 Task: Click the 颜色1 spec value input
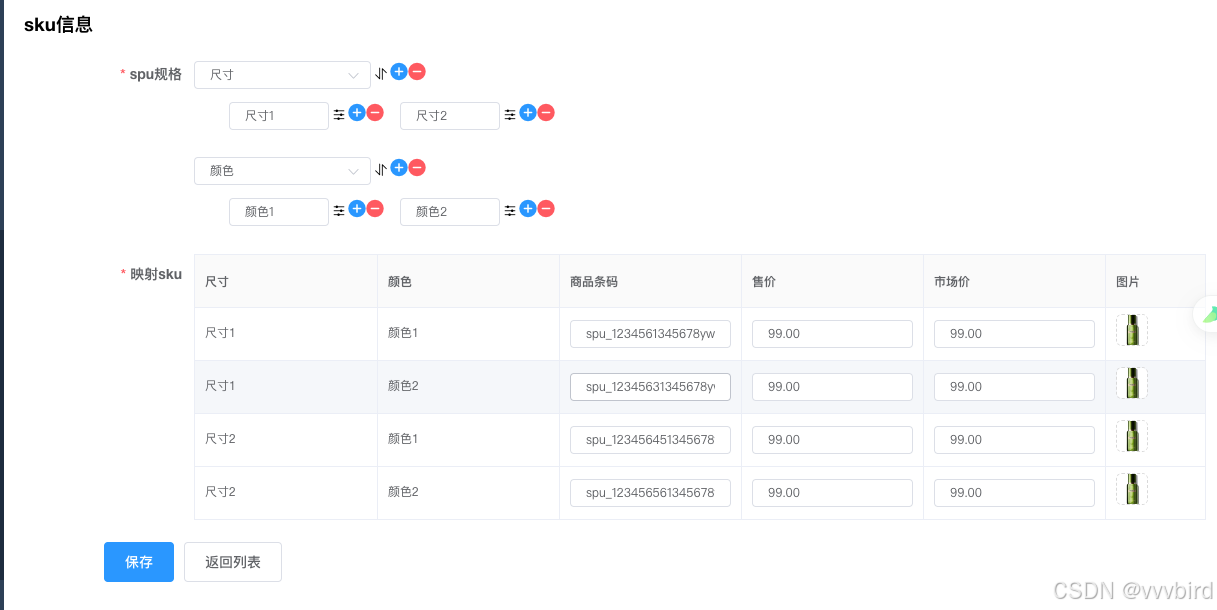click(x=279, y=212)
